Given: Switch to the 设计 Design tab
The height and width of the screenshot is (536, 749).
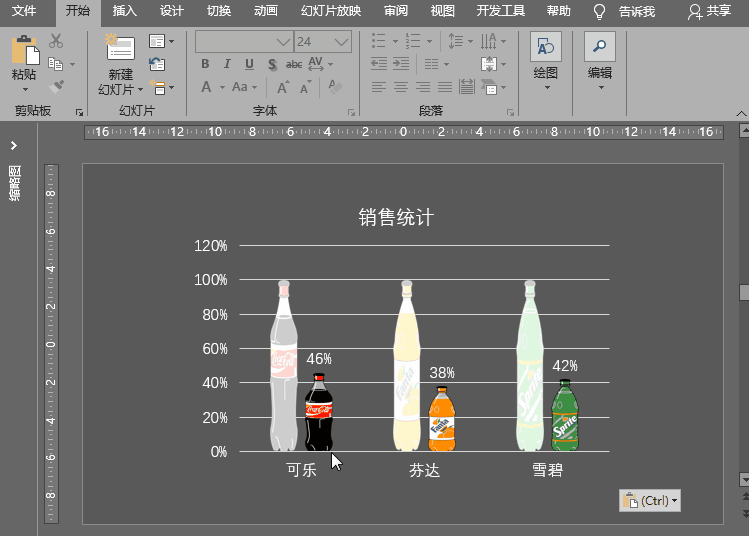Looking at the screenshot, I should point(171,11).
